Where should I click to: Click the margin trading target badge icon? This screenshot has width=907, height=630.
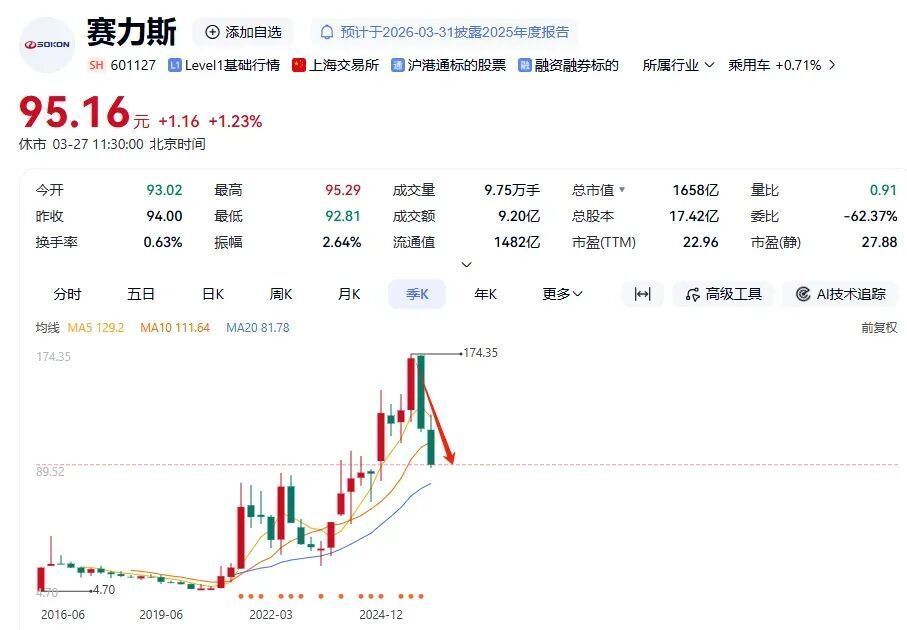(524, 65)
